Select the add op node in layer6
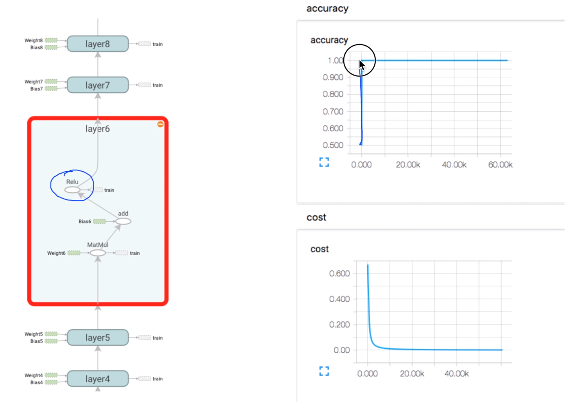579x402 pixels. point(123,221)
